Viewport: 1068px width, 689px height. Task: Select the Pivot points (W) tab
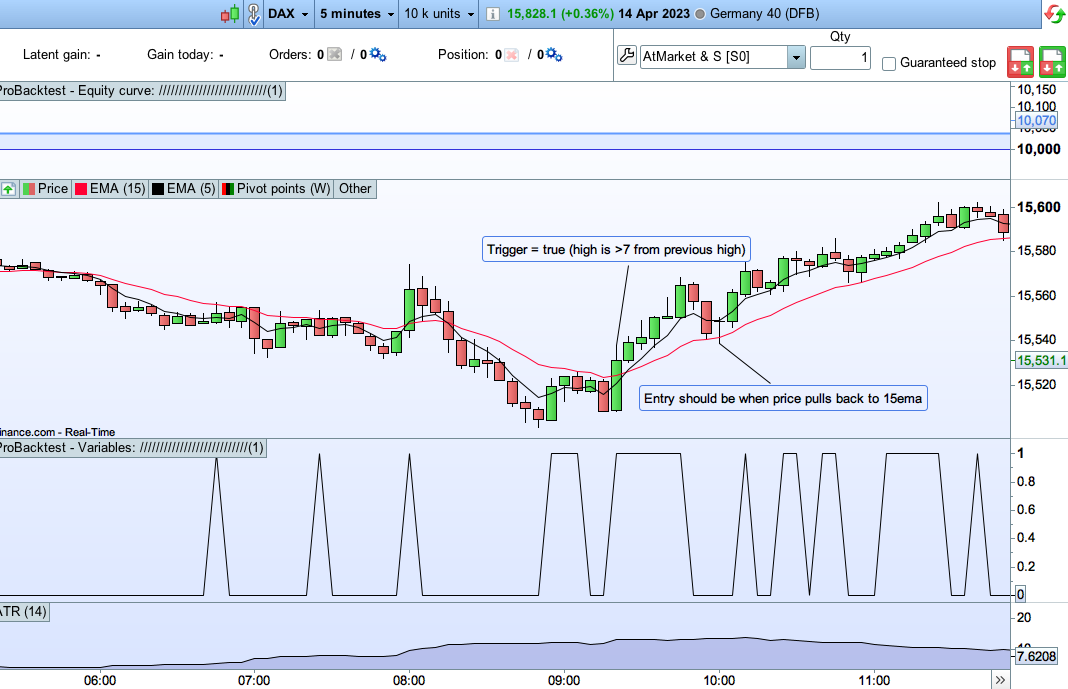[x=276, y=189]
